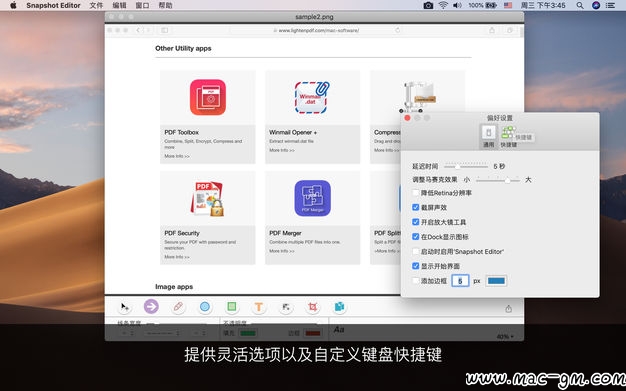Switch to the 快捷键 preferences tab

tap(509, 137)
